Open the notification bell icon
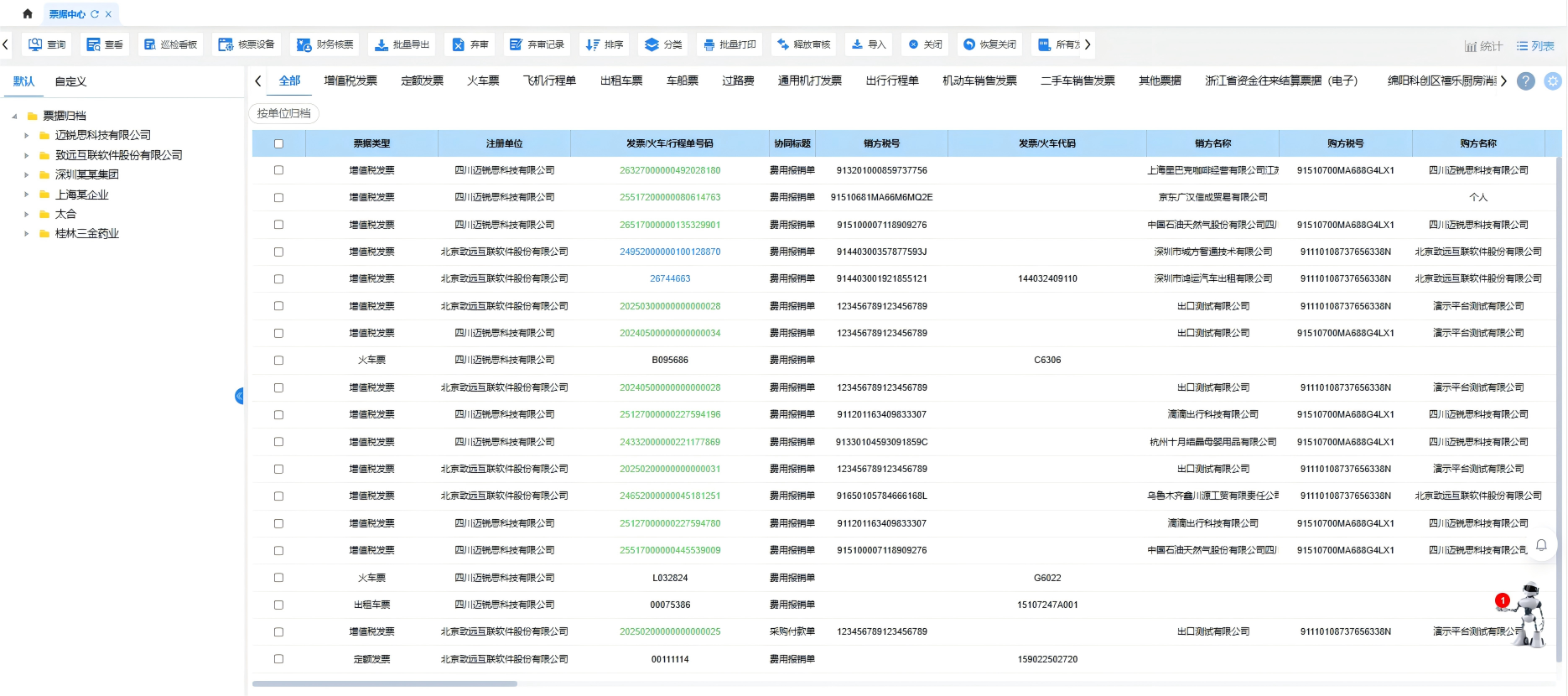 pyautogui.click(x=1541, y=545)
